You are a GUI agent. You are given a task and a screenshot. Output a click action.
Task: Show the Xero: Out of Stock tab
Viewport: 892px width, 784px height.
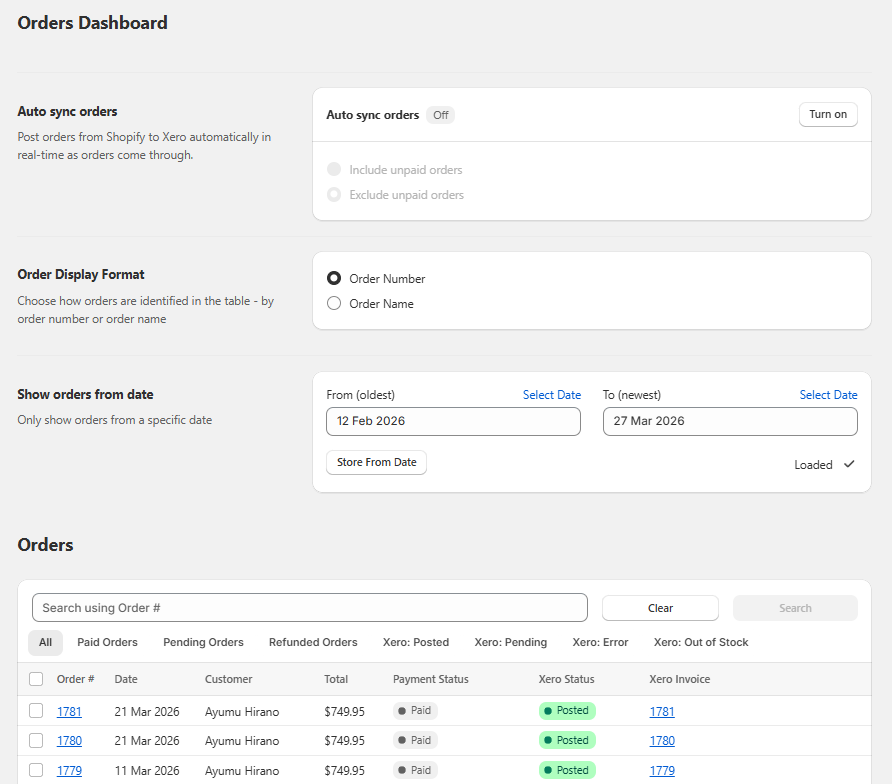pyautogui.click(x=700, y=642)
